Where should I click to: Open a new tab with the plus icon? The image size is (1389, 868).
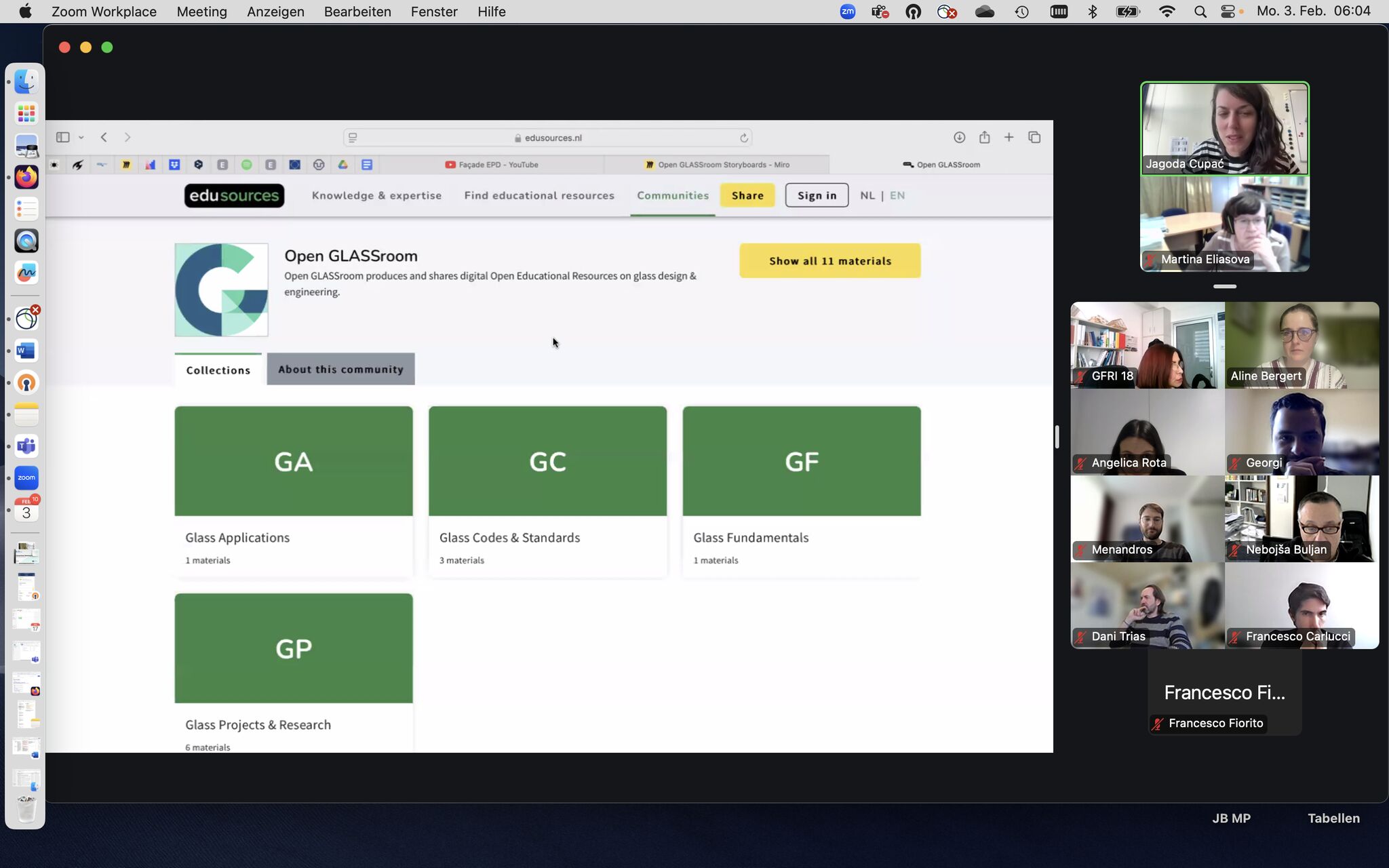(x=1009, y=138)
